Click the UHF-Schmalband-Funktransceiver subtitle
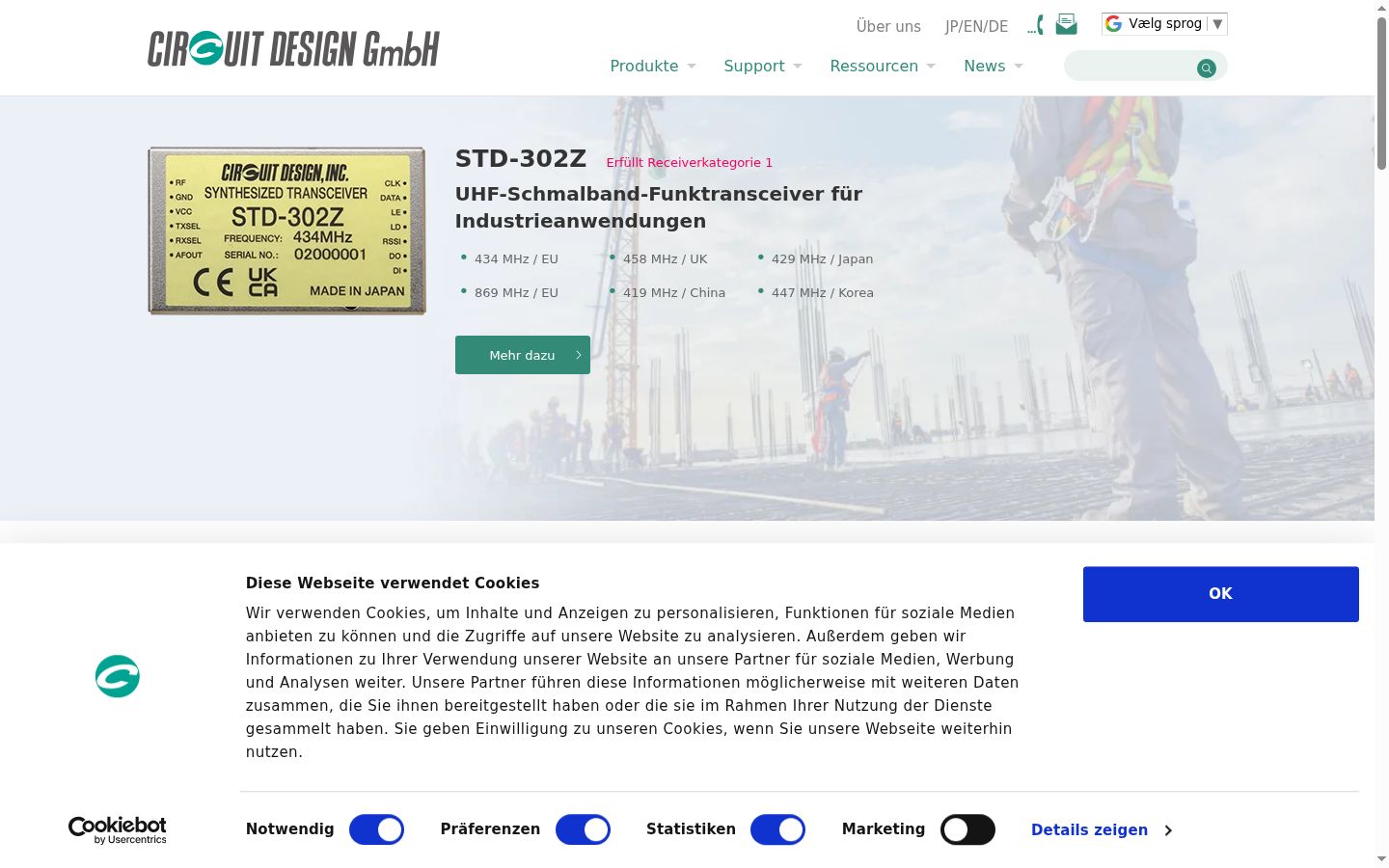The height and width of the screenshot is (868, 1389). click(659, 207)
